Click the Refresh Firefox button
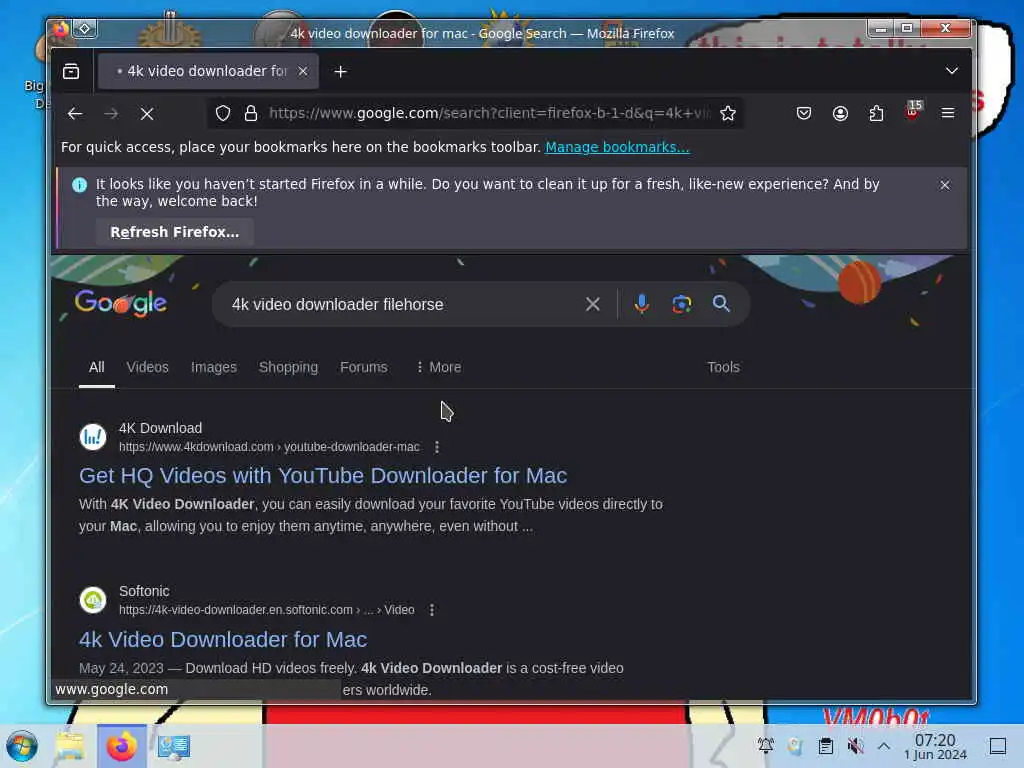Image resolution: width=1024 pixels, height=768 pixels. 174,232
